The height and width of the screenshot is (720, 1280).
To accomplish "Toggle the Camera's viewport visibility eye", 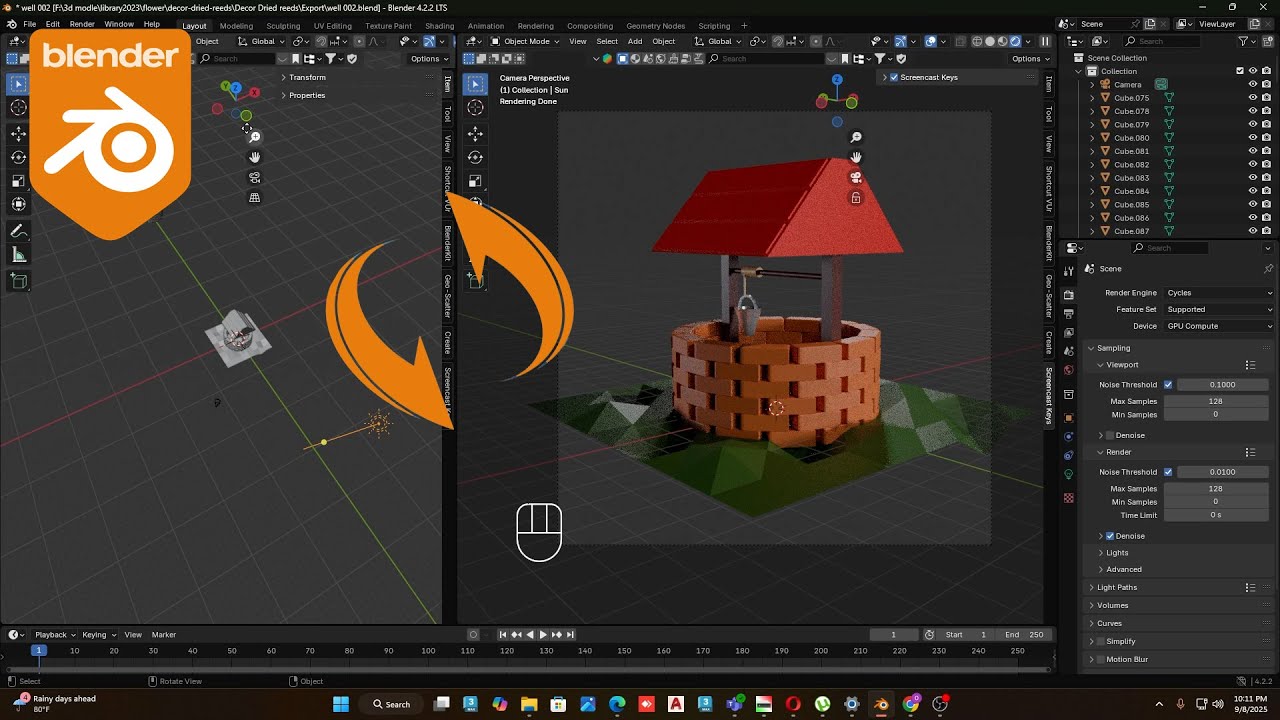I will tap(1252, 85).
